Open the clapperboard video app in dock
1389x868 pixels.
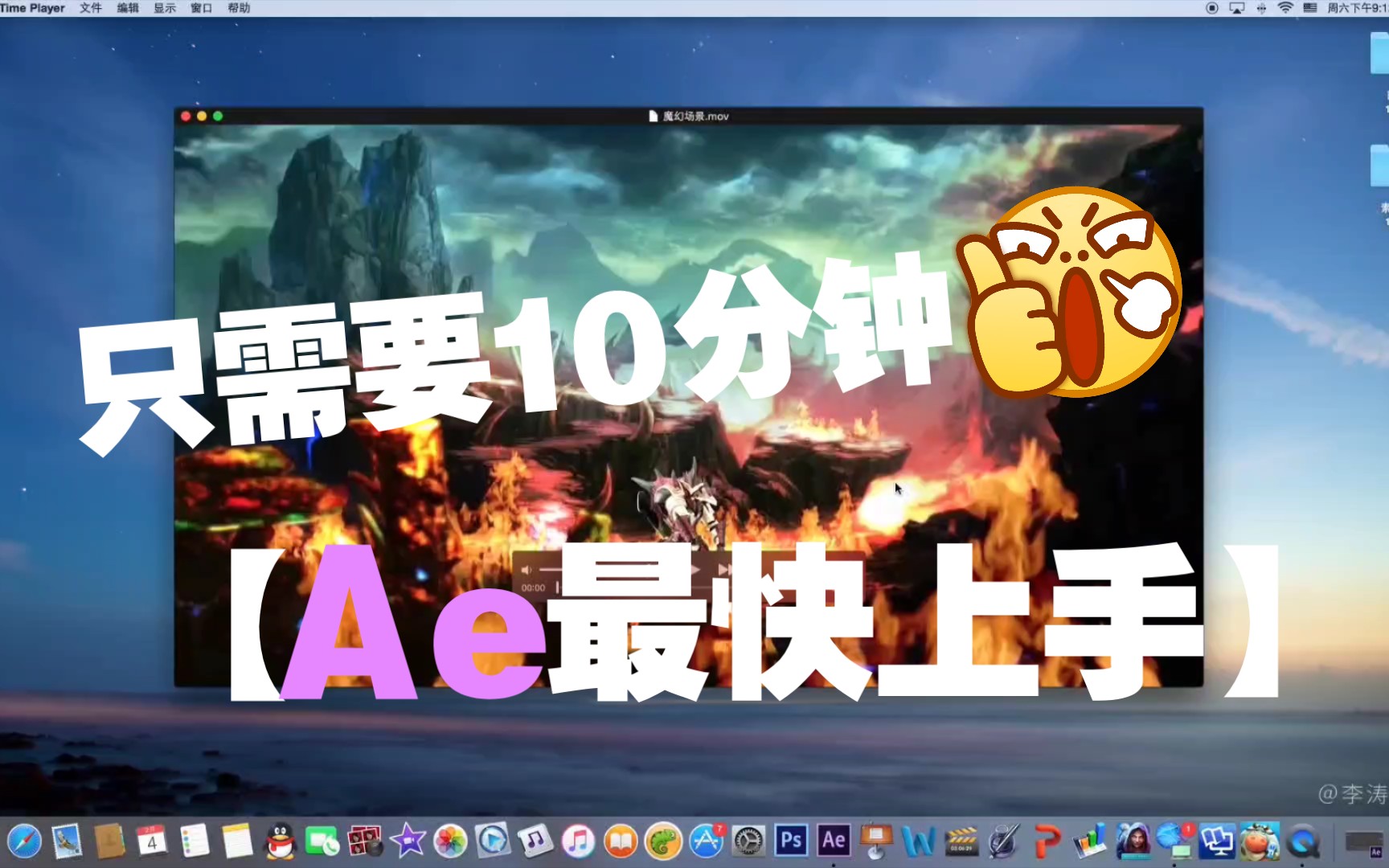[x=961, y=841]
